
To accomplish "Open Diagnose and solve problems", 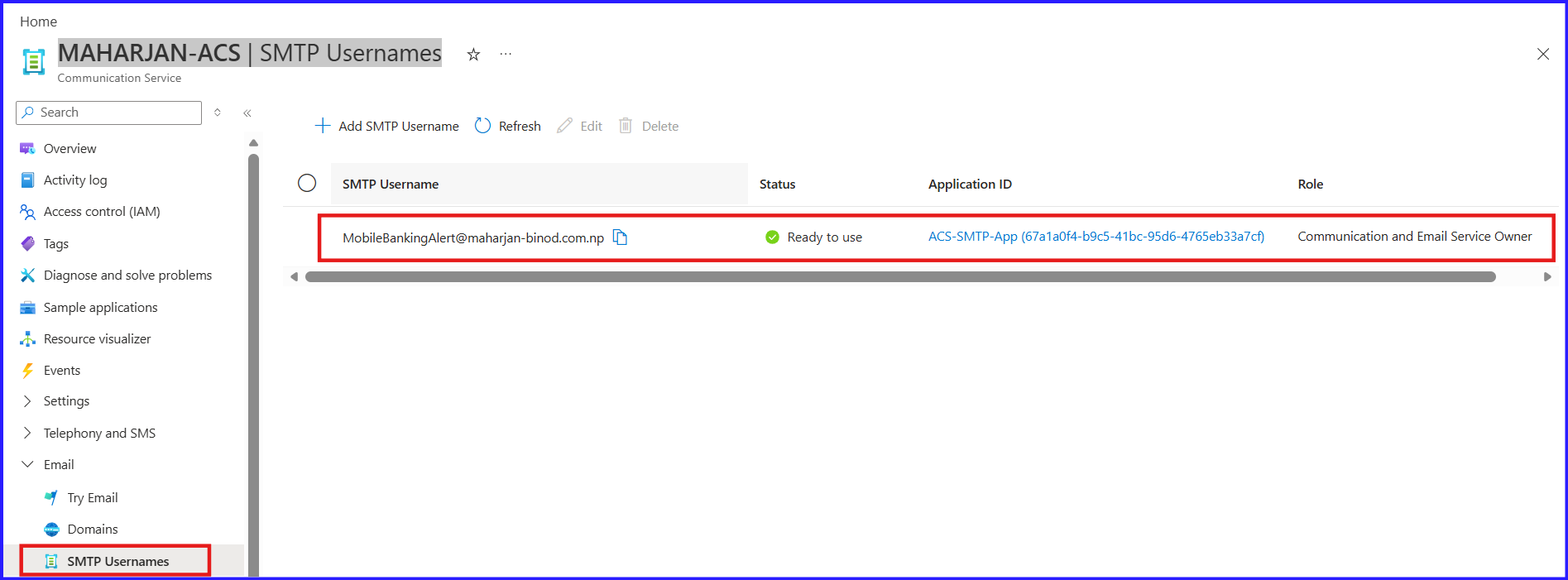I will click(127, 276).
